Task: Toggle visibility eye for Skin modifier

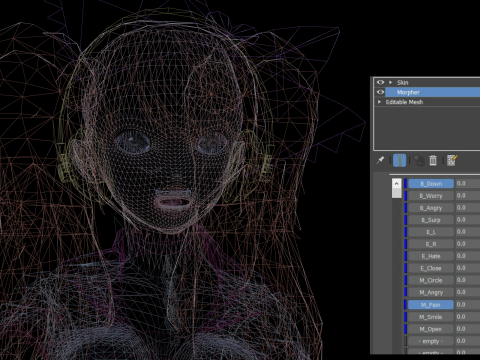Action: coord(380,82)
